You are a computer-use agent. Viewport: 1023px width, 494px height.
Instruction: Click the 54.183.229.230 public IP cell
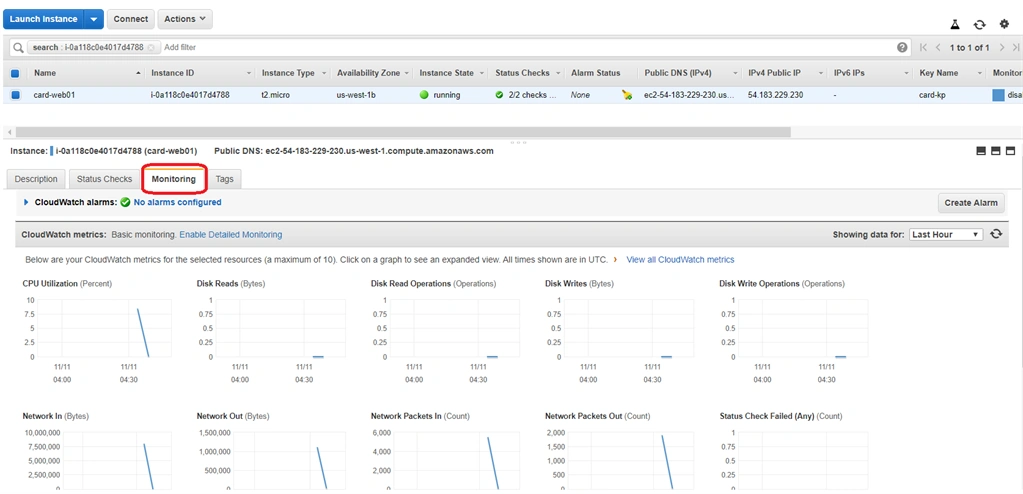775,95
